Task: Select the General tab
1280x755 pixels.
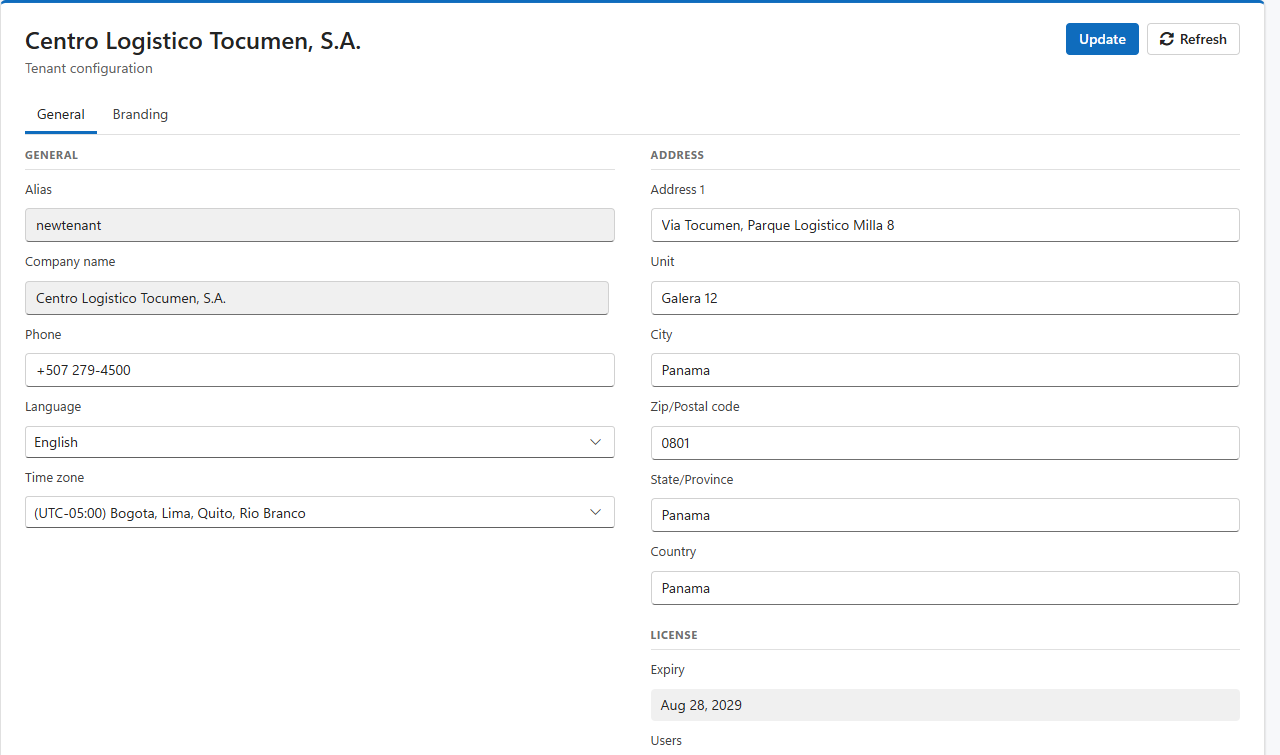Action: (x=61, y=114)
